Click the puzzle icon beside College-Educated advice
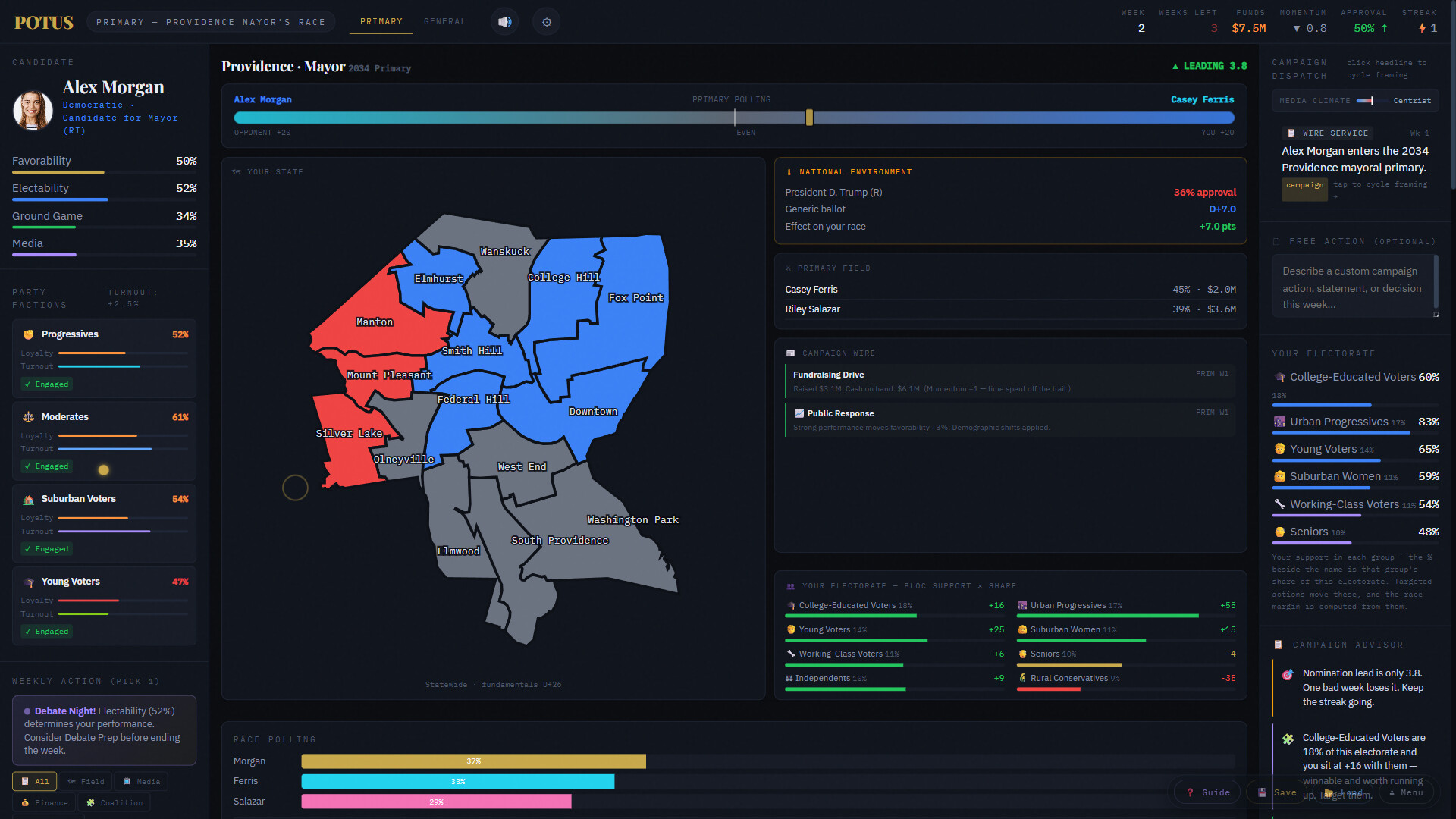The width and height of the screenshot is (1456, 819). point(1288,739)
